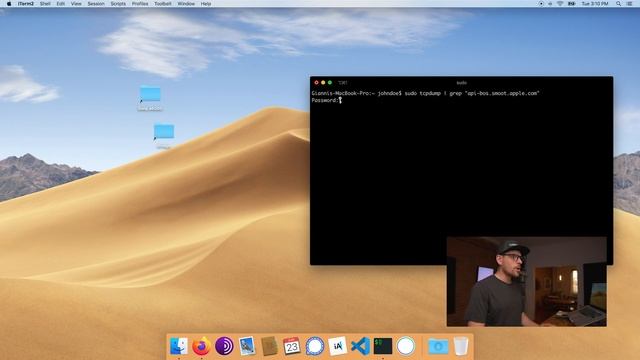Open the white circle app in Dock
Screen dimensions: 640x360
click(x=406, y=346)
